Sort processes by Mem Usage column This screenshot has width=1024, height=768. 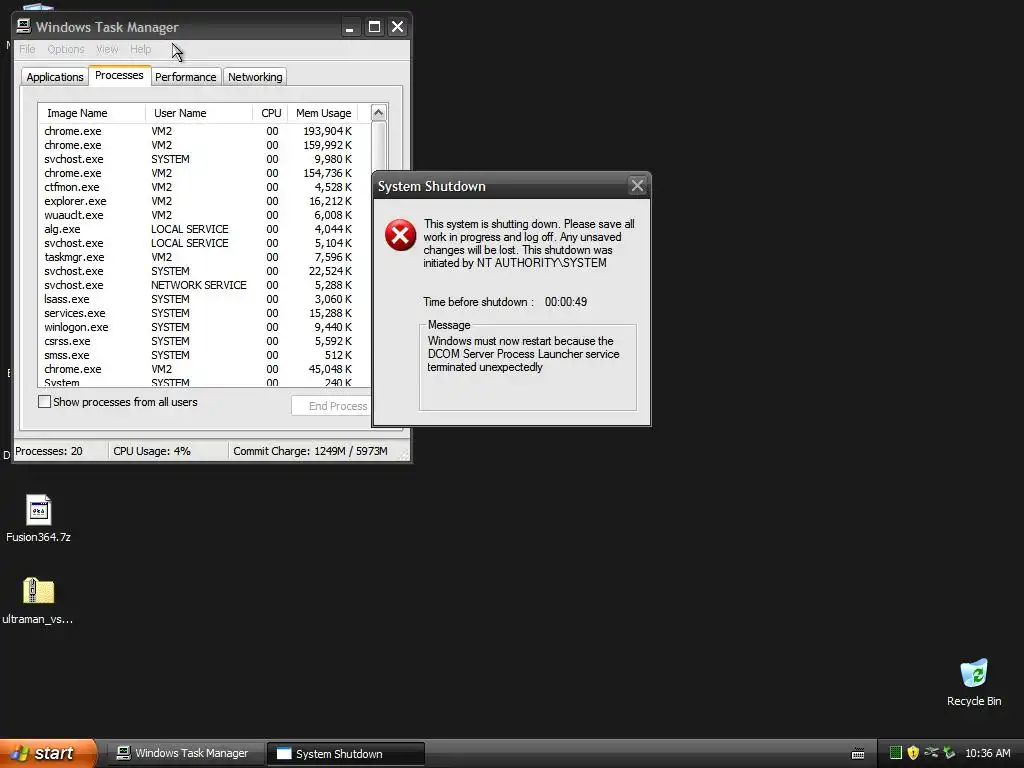coord(323,113)
